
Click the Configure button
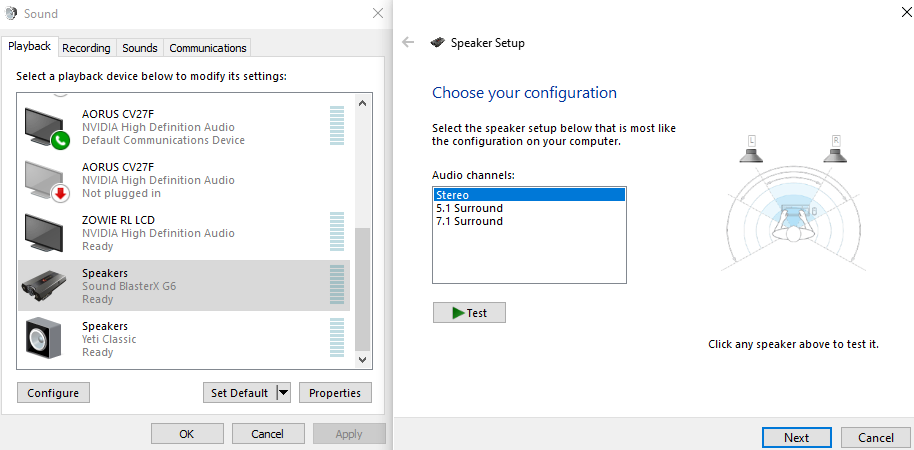click(x=53, y=393)
